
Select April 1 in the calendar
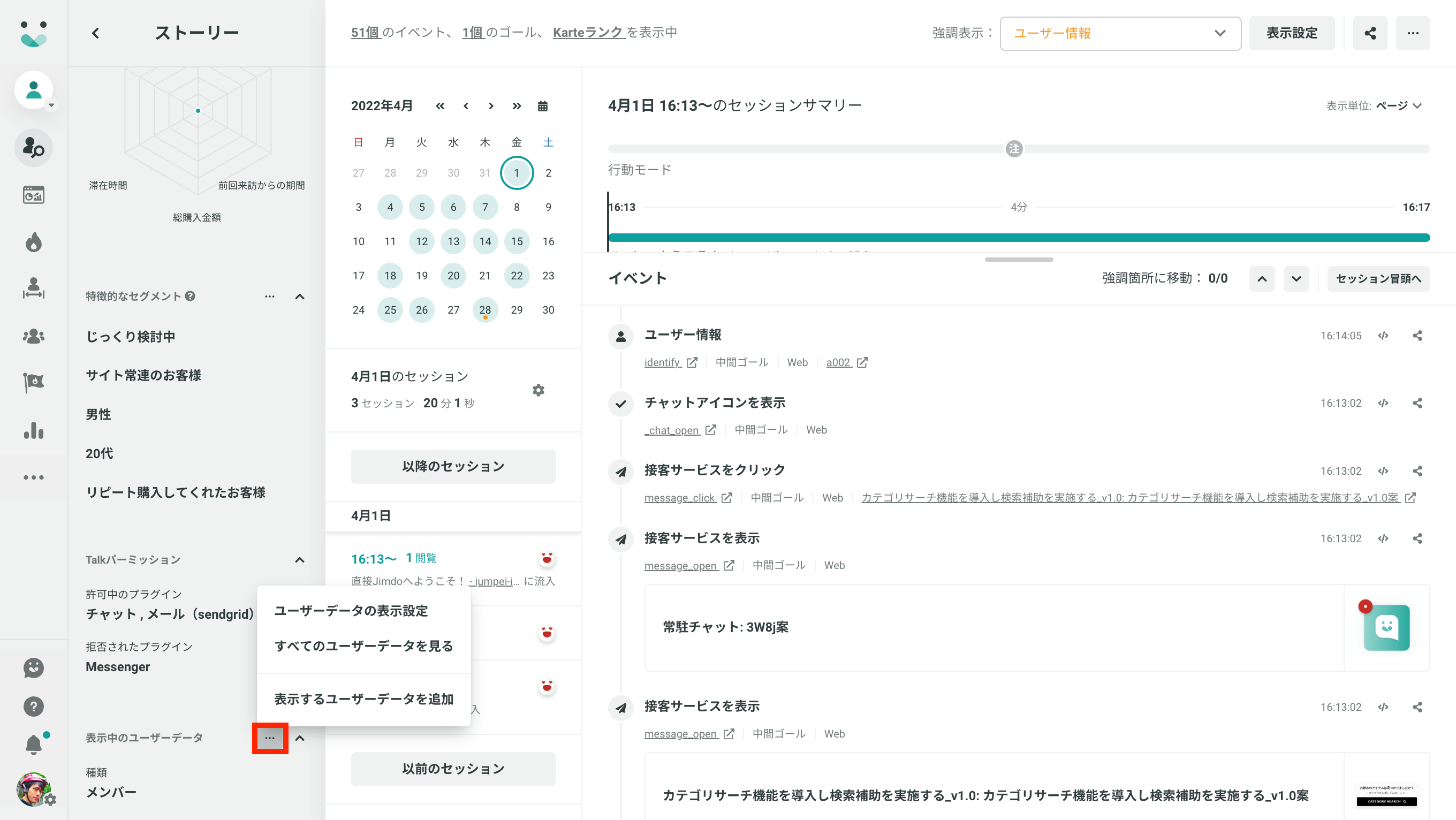click(x=517, y=173)
